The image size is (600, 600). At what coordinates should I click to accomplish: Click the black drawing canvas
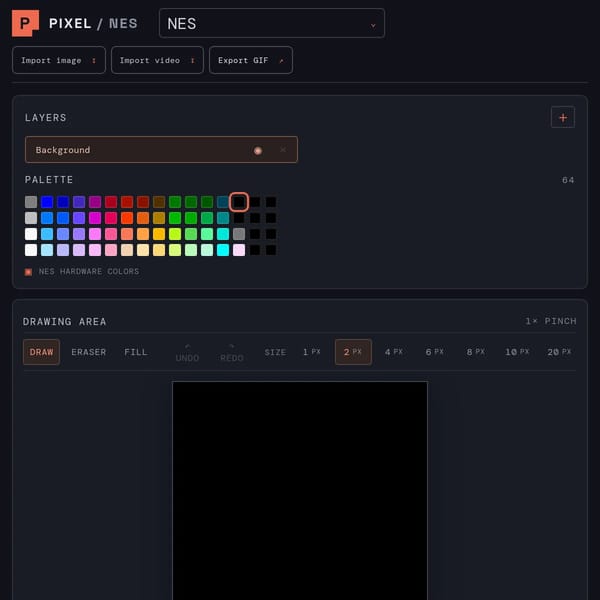[300, 491]
